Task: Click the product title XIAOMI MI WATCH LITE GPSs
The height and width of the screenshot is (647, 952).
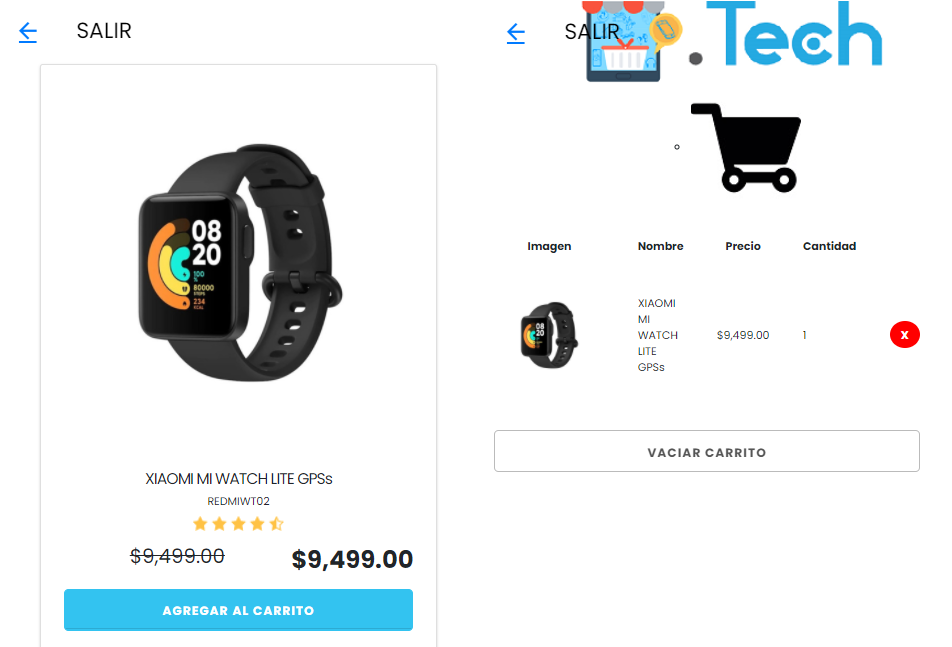Action: point(239,479)
